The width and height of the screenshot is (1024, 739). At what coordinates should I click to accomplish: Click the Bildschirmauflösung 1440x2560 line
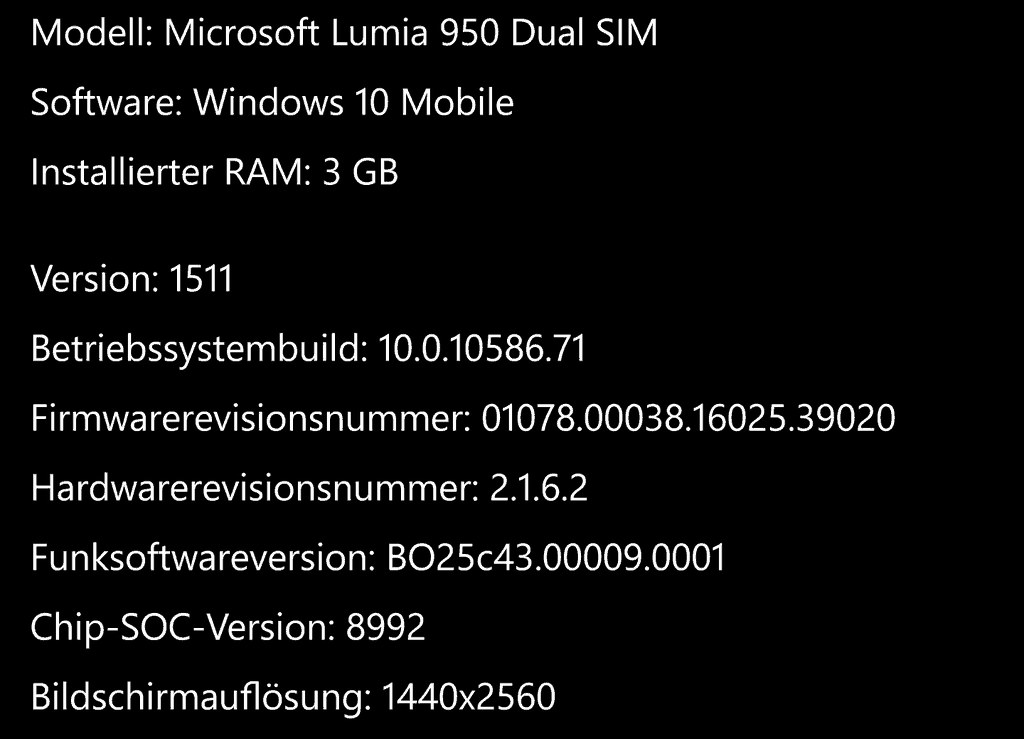[x=293, y=698]
